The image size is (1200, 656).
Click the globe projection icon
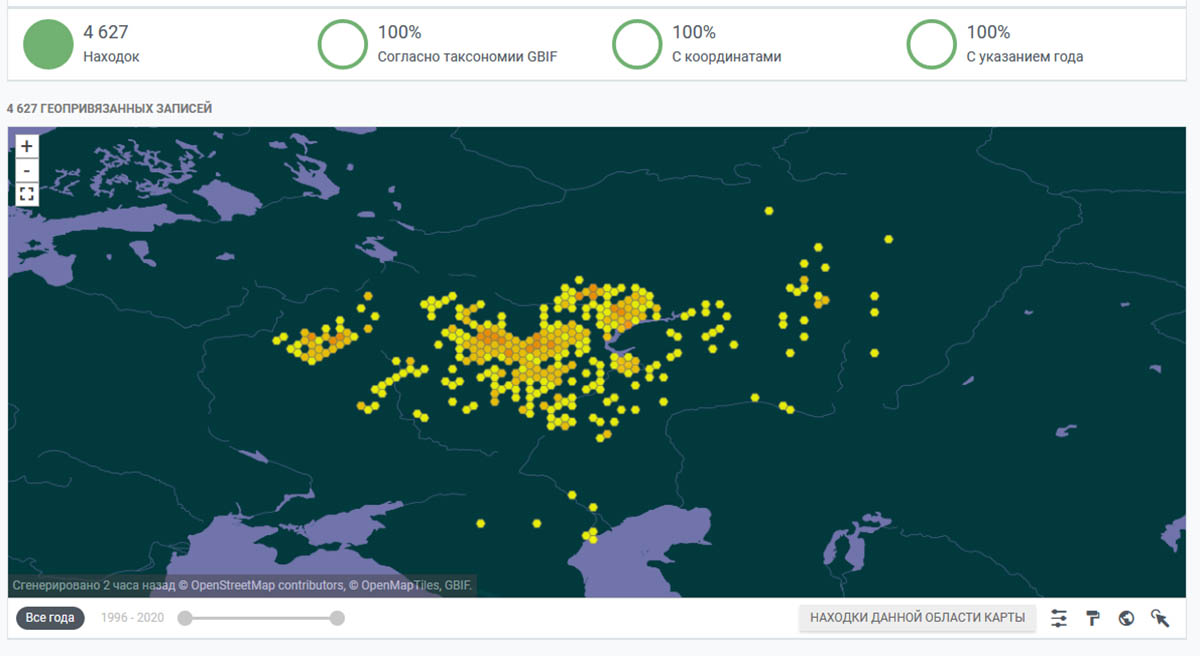pyautogui.click(x=1126, y=618)
